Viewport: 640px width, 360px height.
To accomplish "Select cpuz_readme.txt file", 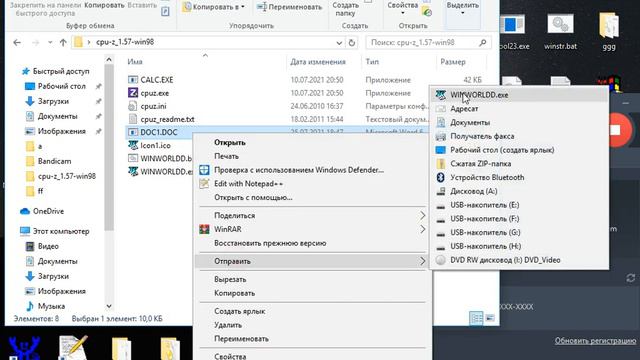I will point(167,119).
